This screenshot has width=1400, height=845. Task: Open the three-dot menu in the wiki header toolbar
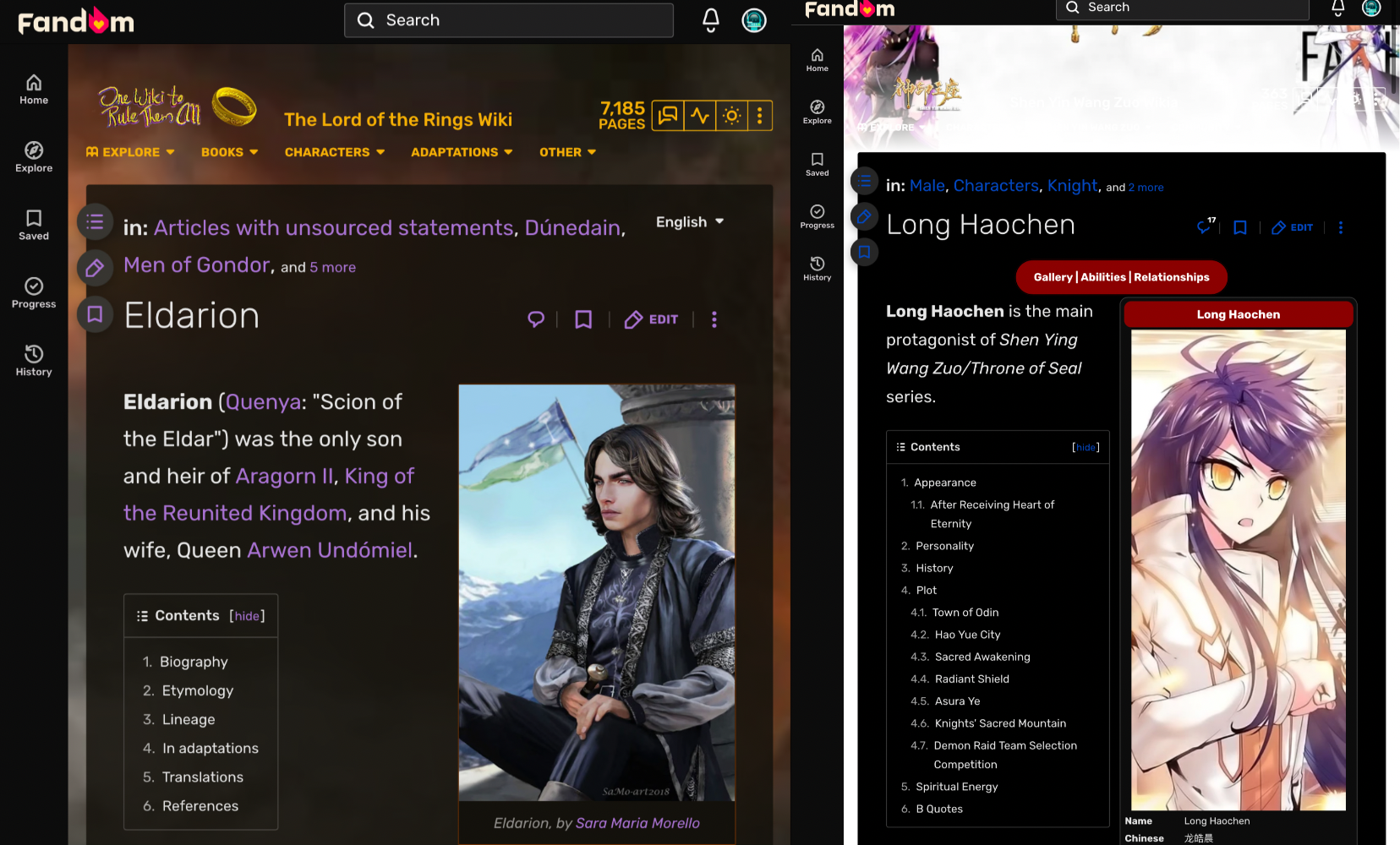(x=759, y=115)
